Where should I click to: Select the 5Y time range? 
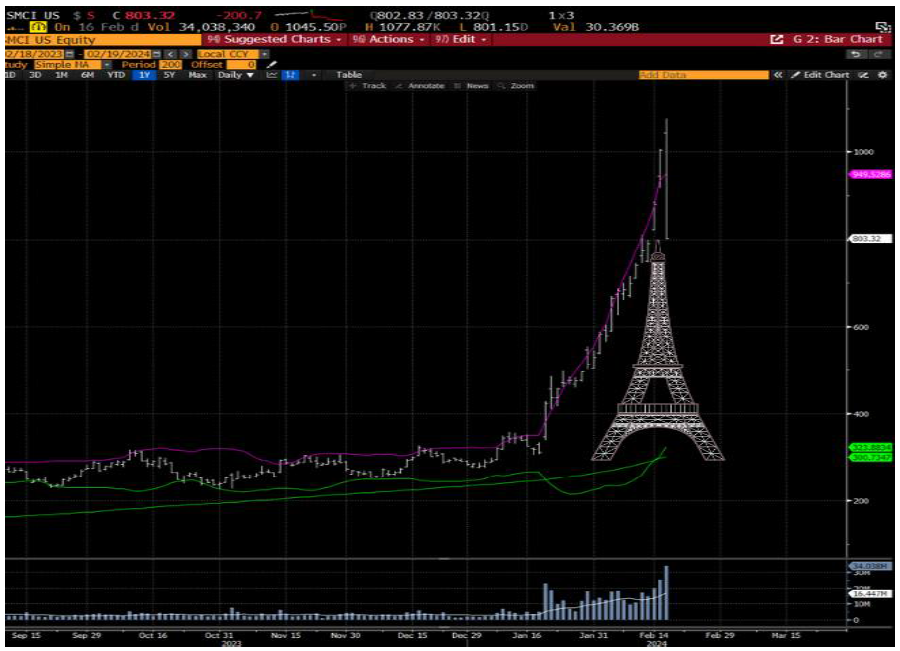169,75
